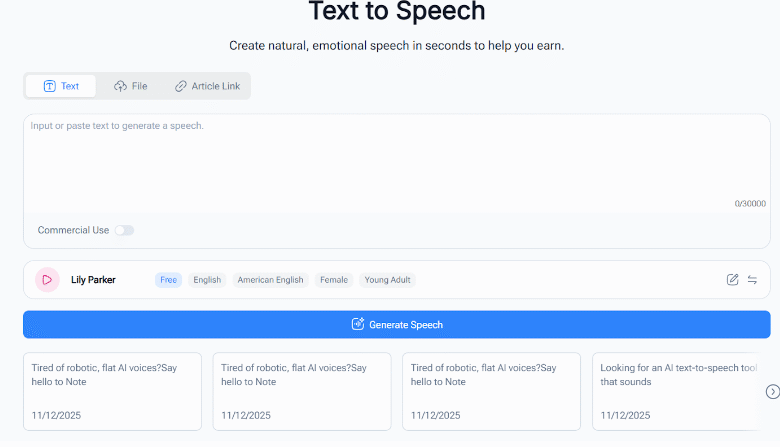Open the first history card

pos(112,391)
